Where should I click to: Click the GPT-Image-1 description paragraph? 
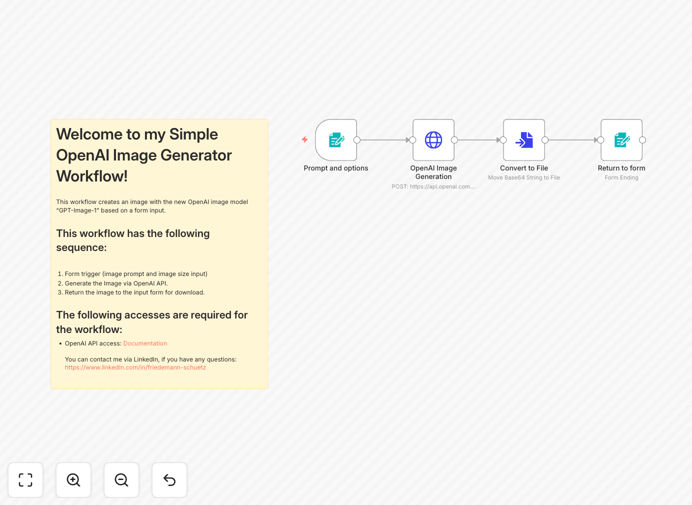[x=152, y=206]
